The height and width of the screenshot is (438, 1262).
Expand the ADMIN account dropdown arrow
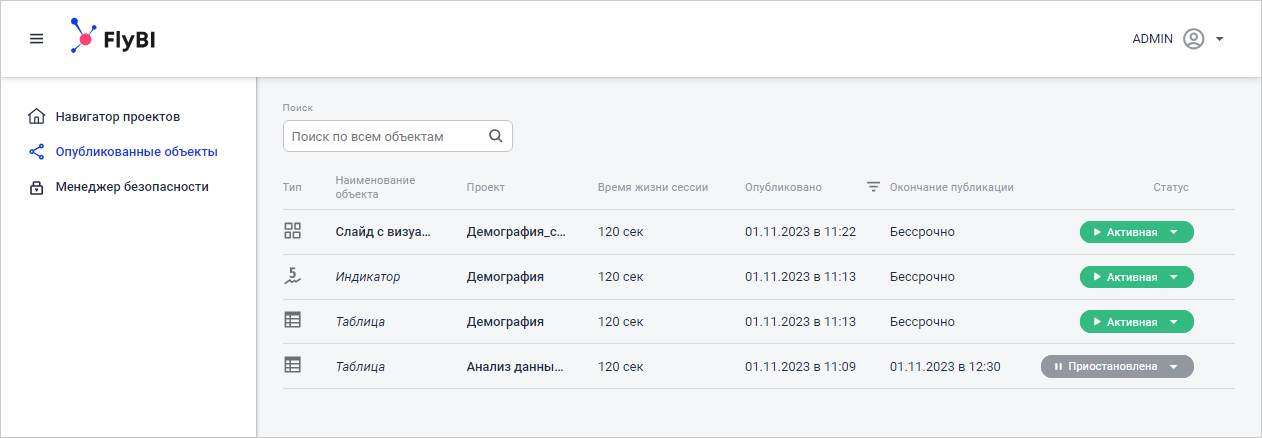(x=1220, y=40)
